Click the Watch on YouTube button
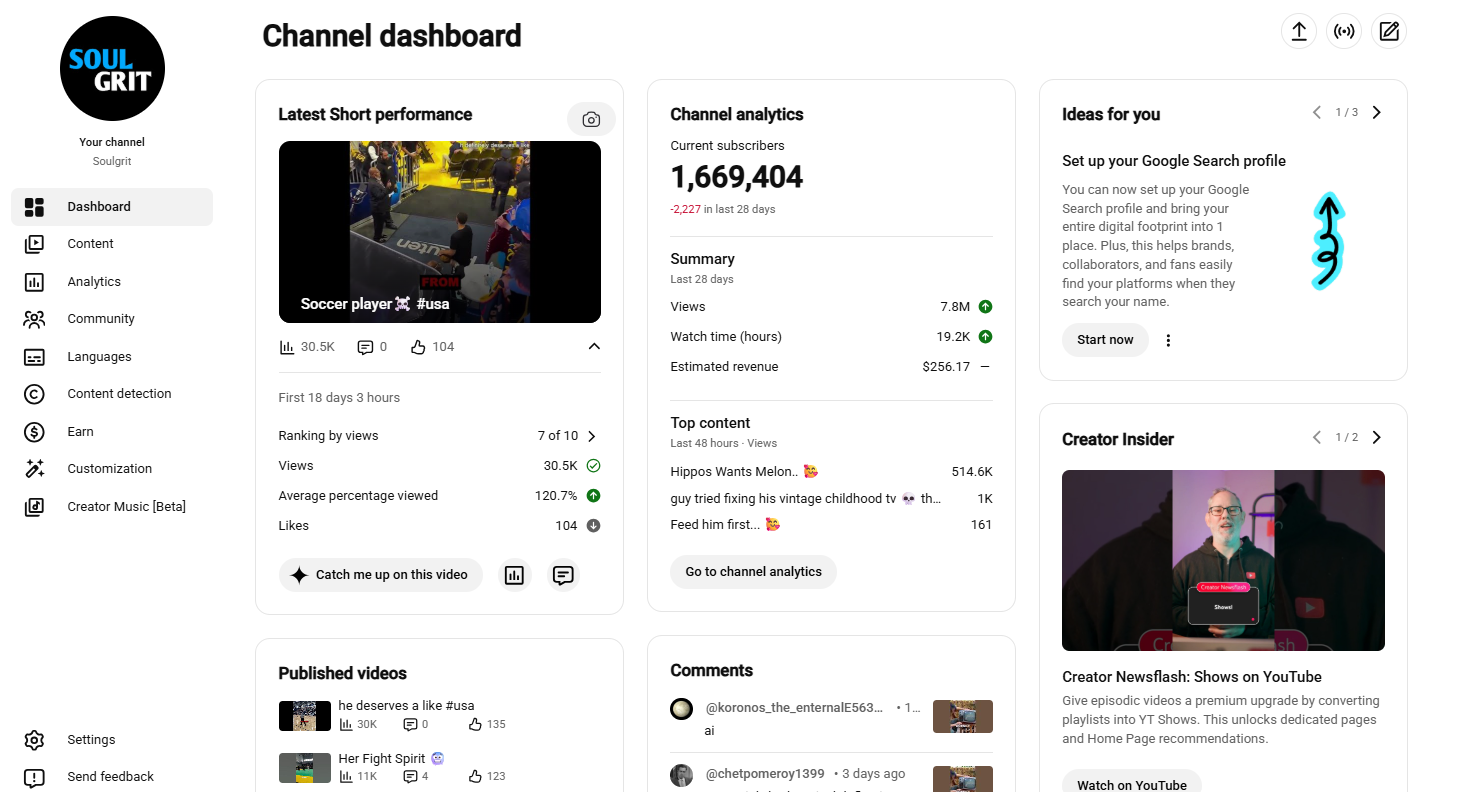This screenshot has width=1471, height=792. tap(1132, 781)
